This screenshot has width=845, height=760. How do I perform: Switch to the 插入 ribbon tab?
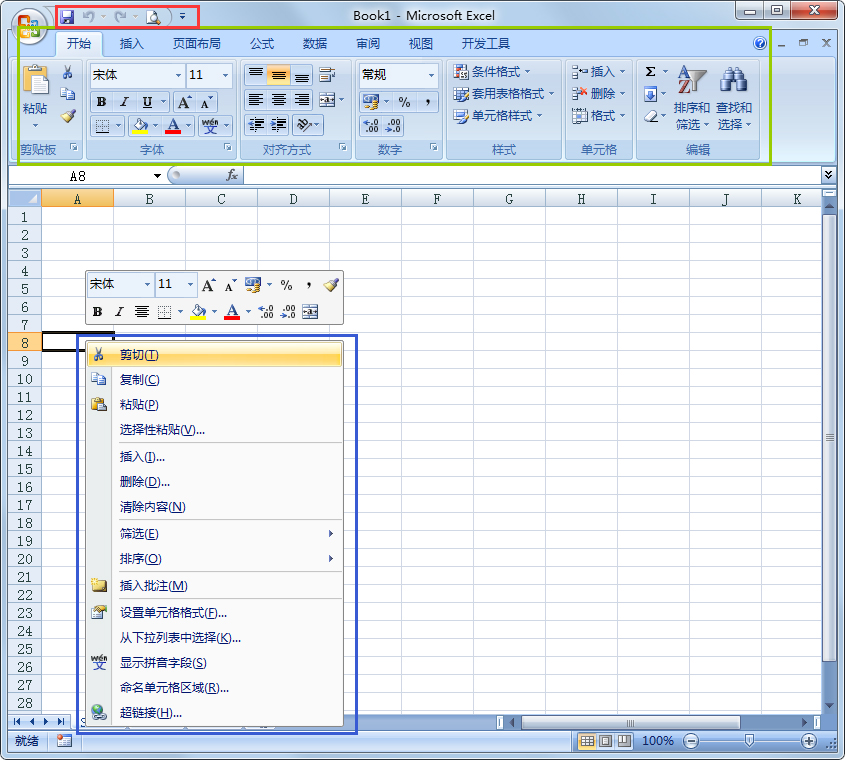[131, 43]
